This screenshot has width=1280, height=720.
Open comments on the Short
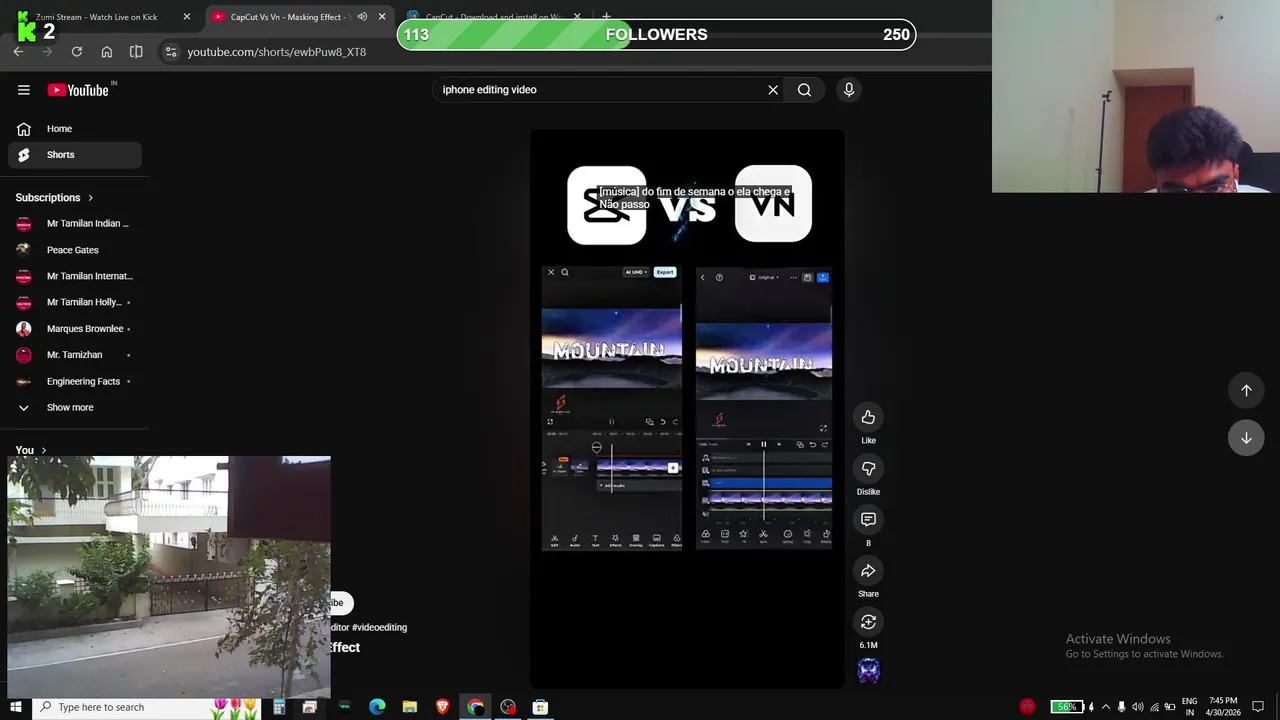[868, 520]
